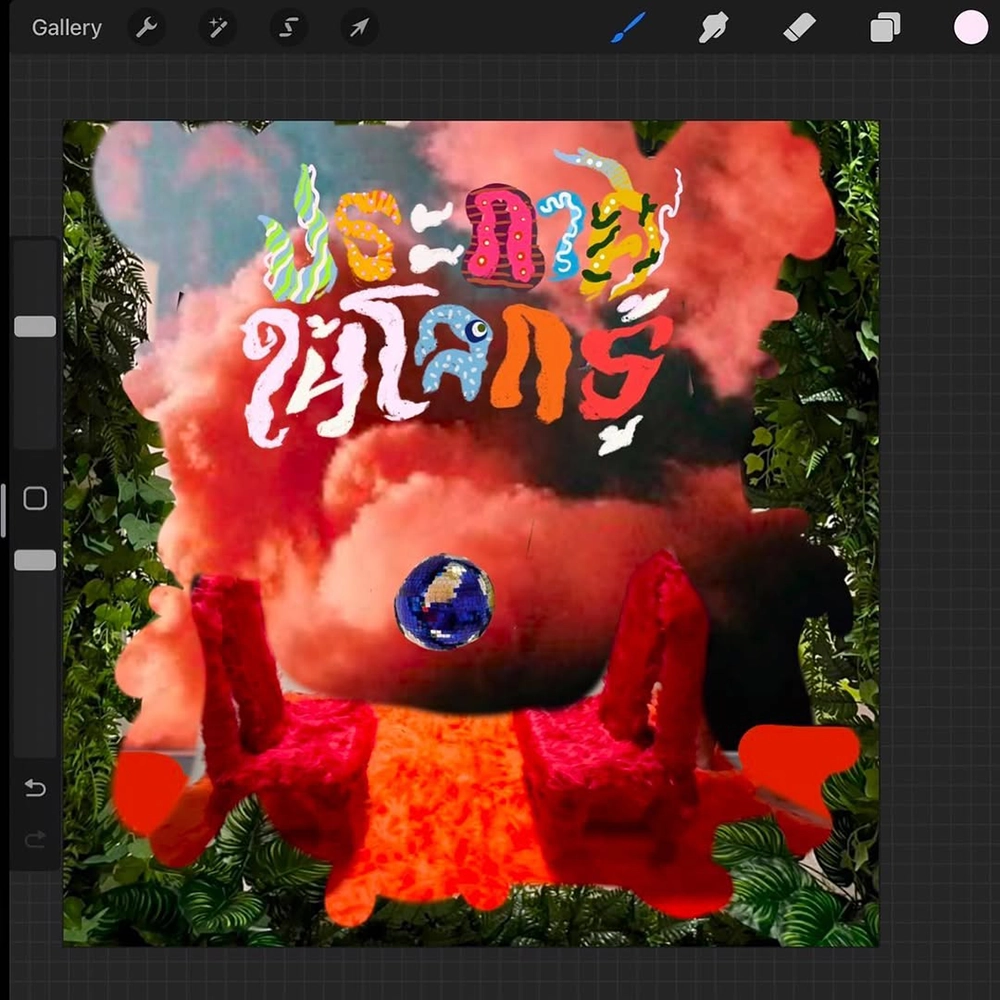
Task: Open the Layers panel
Action: (885, 28)
